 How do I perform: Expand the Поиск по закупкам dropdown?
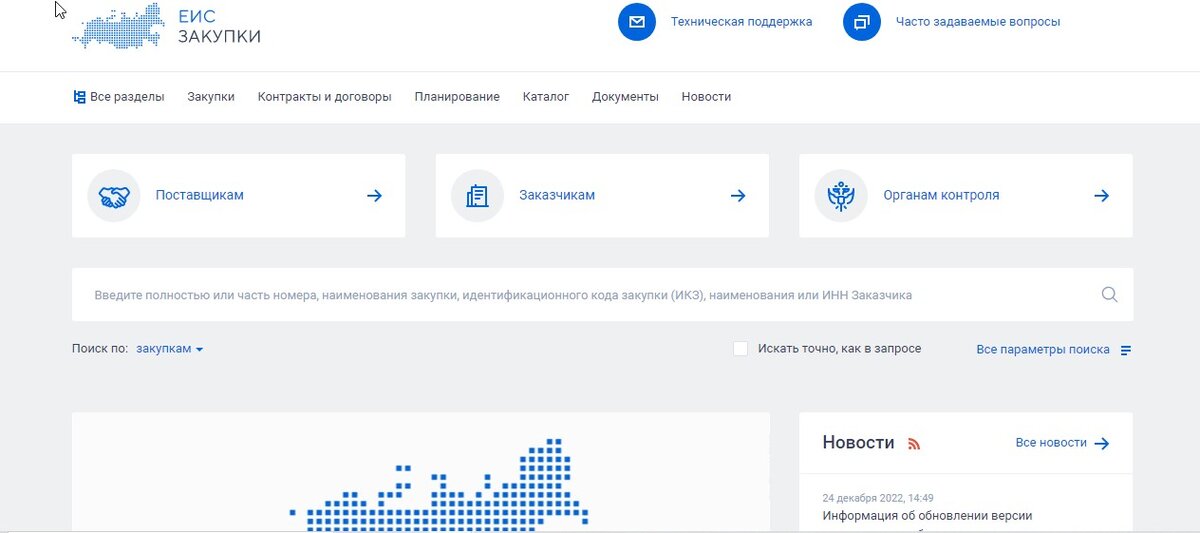tap(170, 349)
